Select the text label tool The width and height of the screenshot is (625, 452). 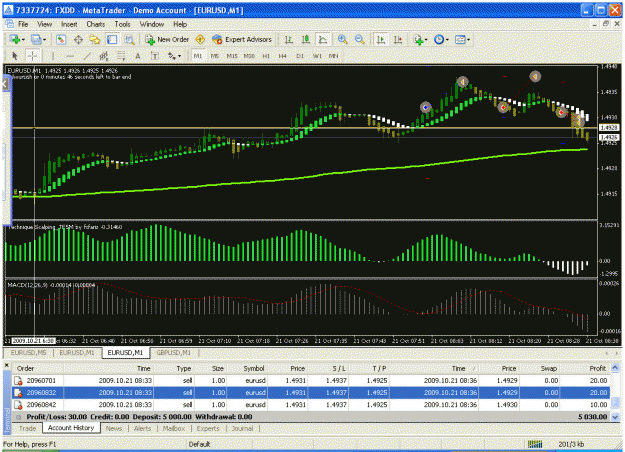coord(155,56)
